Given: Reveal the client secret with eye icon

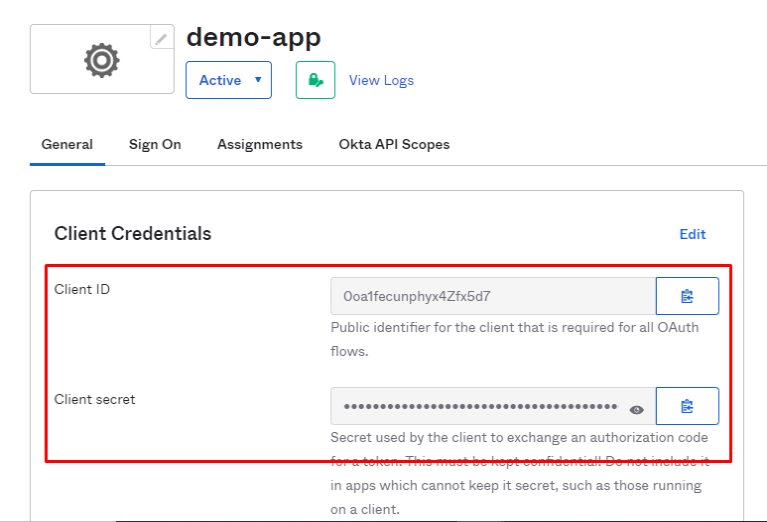Looking at the screenshot, I should (637, 409).
